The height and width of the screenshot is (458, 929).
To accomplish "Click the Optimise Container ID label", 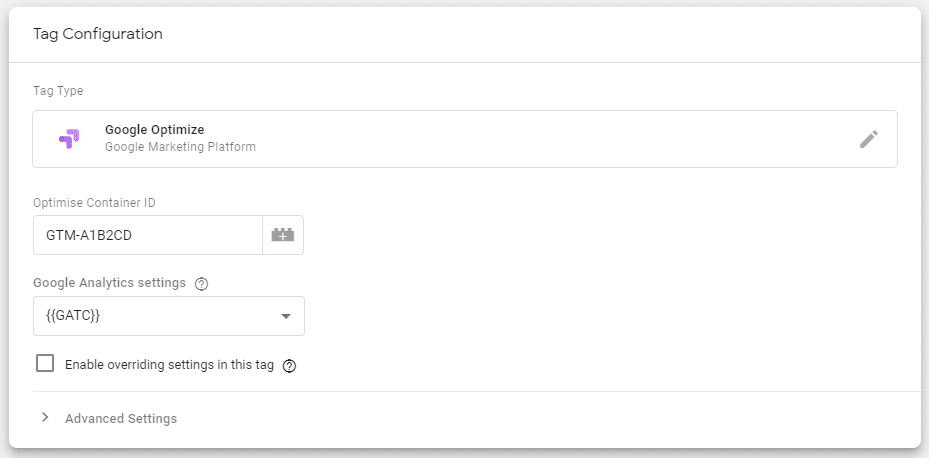I will click(x=94, y=203).
